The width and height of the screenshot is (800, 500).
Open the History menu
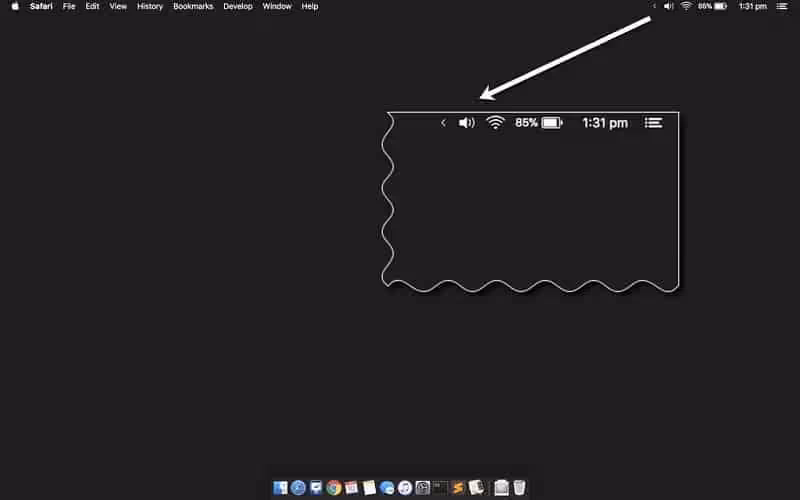click(149, 6)
